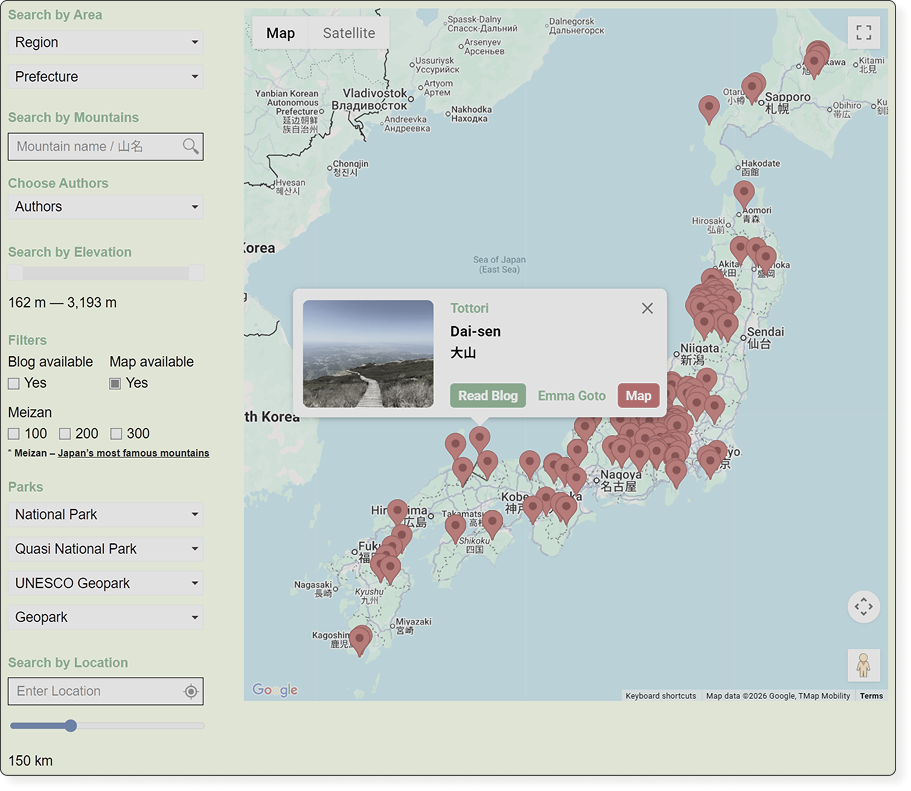Click the map camera controls icon

[x=863, y=606]
